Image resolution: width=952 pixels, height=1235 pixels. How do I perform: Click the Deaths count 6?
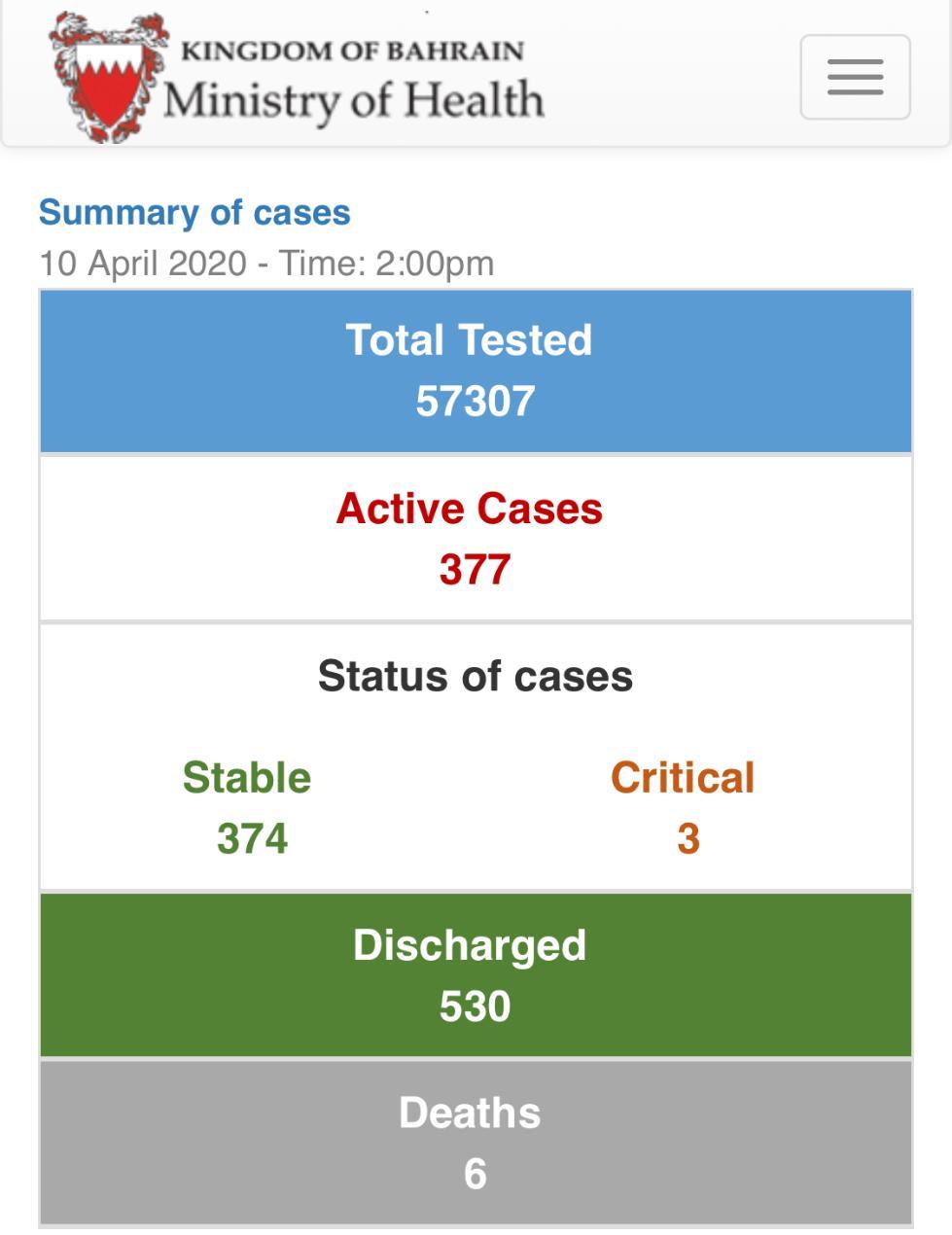tap(475, 1173)
